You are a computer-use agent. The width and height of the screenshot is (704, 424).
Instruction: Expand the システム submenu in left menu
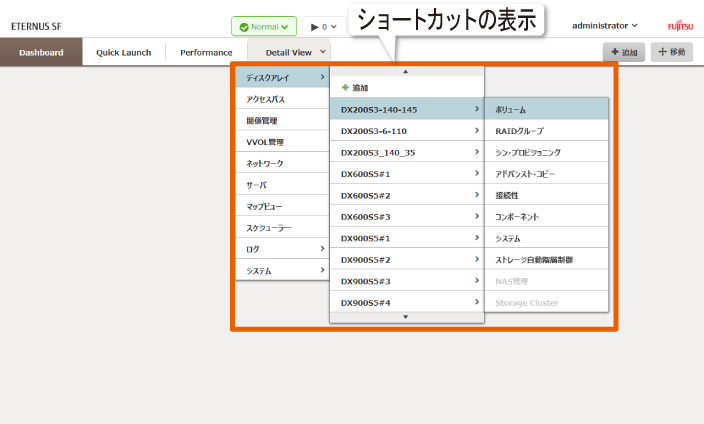coord(282,270)
